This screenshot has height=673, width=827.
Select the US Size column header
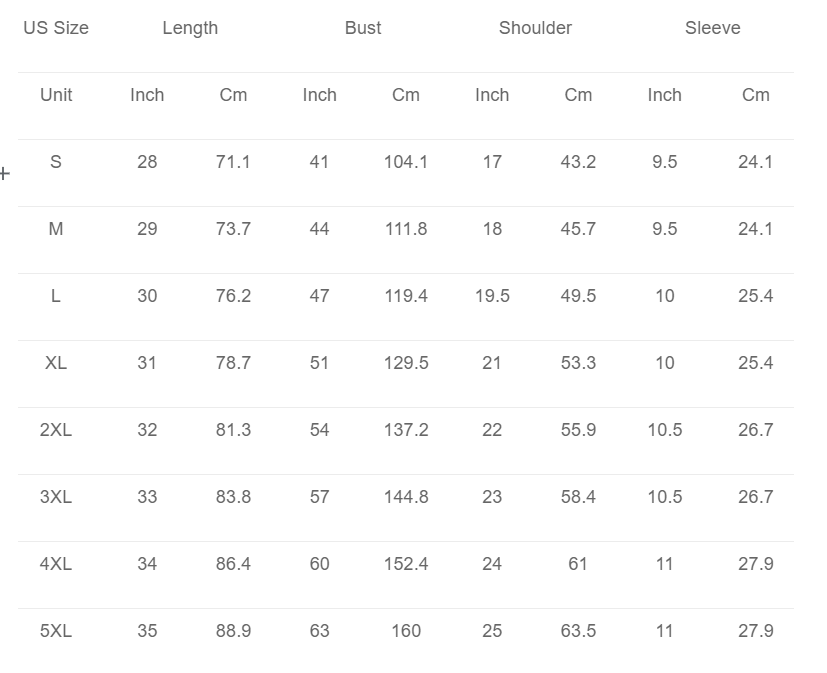(56, 28)
